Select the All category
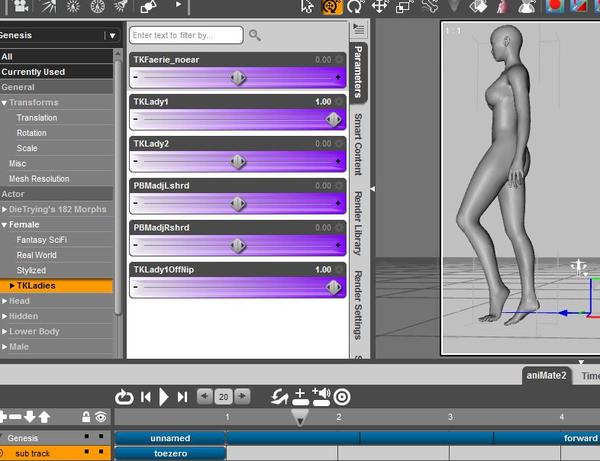The height and width of the screenshot is (461, 600). pos(56,57)
